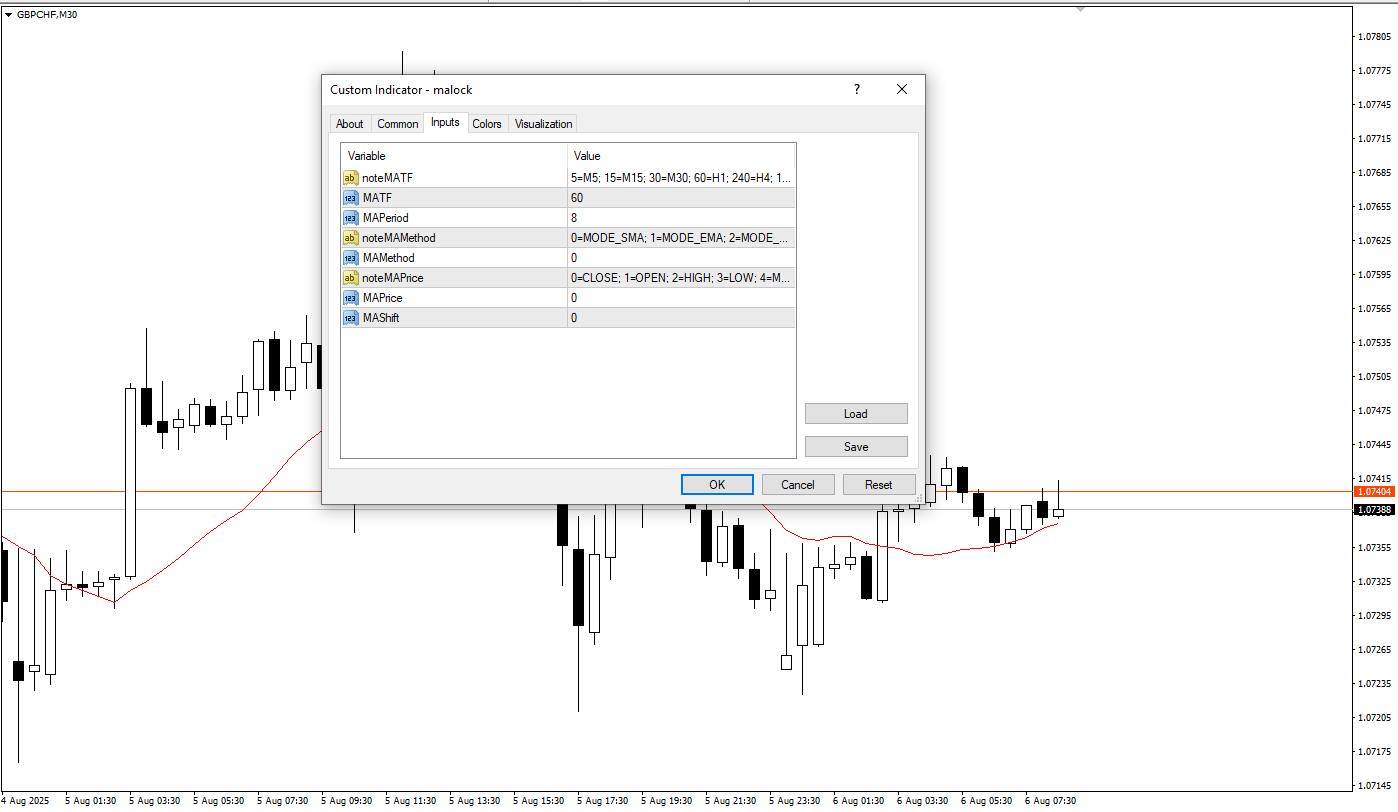This screenshot has width=1398, height=812.
Task: Open the Colors tab
Action: point(487,124)
